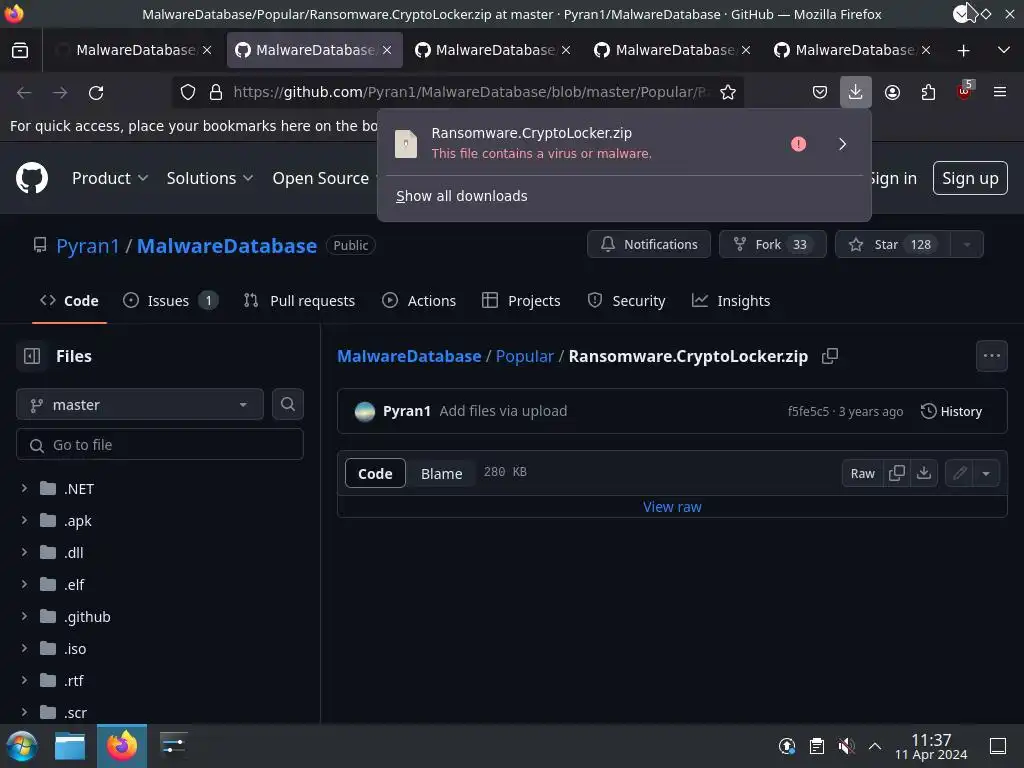The image size is (1024, 768).
Task: Switch to the Insights tab
Action: 731,300
